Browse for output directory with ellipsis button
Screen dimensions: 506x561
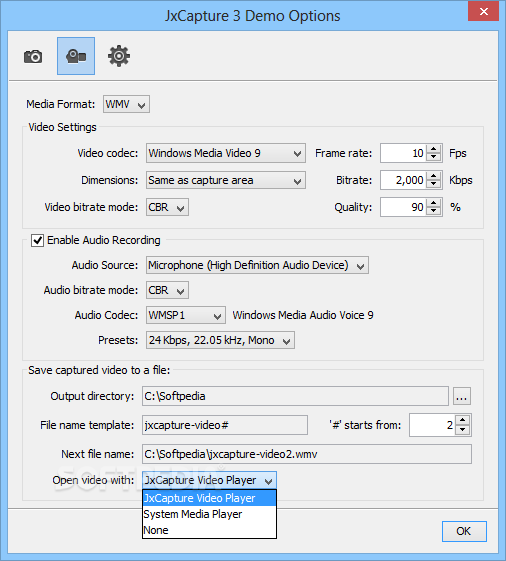point(462,396)
